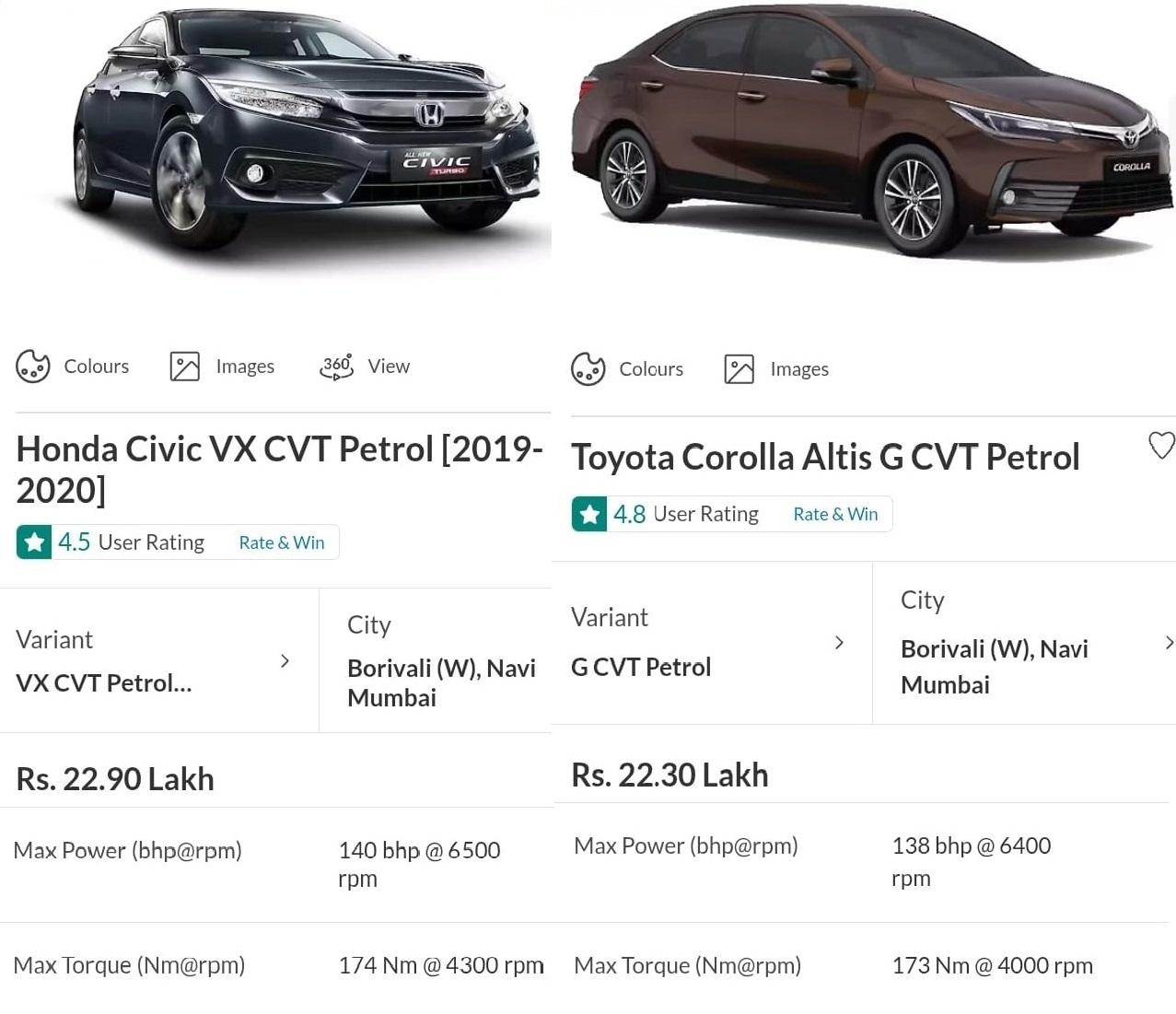Image resolution: width=1176 pixels, height=1014 pixels.
Task: Expand the Civic VX CVT Petrol variant selector
Action: coord(285,661)
